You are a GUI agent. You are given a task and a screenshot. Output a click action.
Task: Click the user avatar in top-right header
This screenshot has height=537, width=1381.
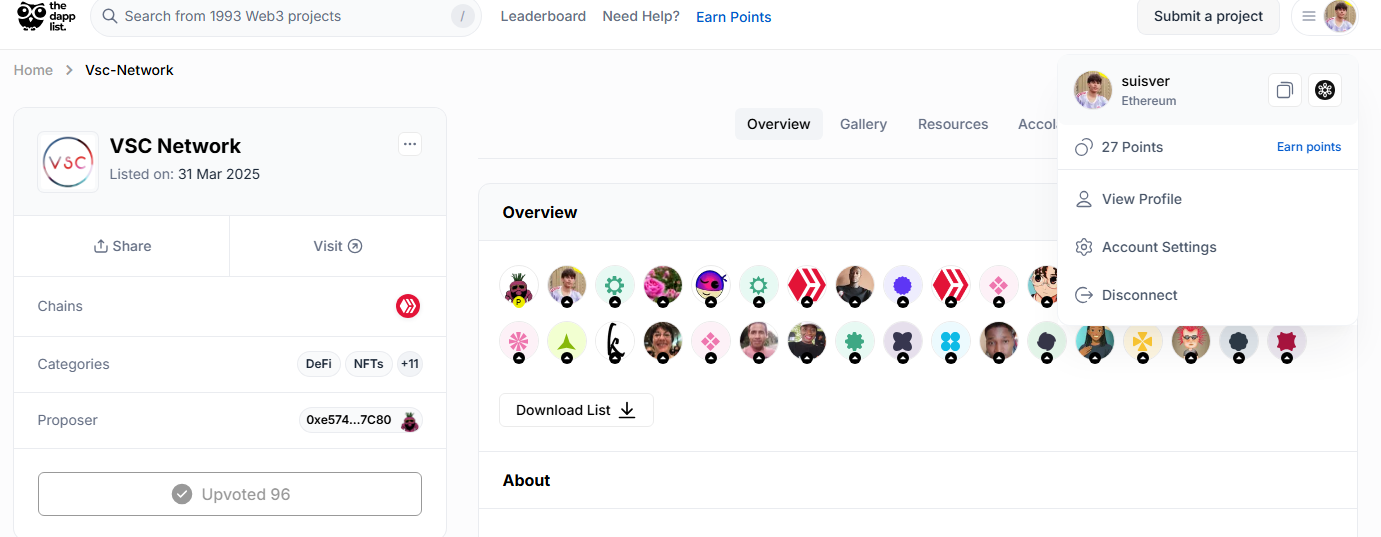pos(1340,16)
